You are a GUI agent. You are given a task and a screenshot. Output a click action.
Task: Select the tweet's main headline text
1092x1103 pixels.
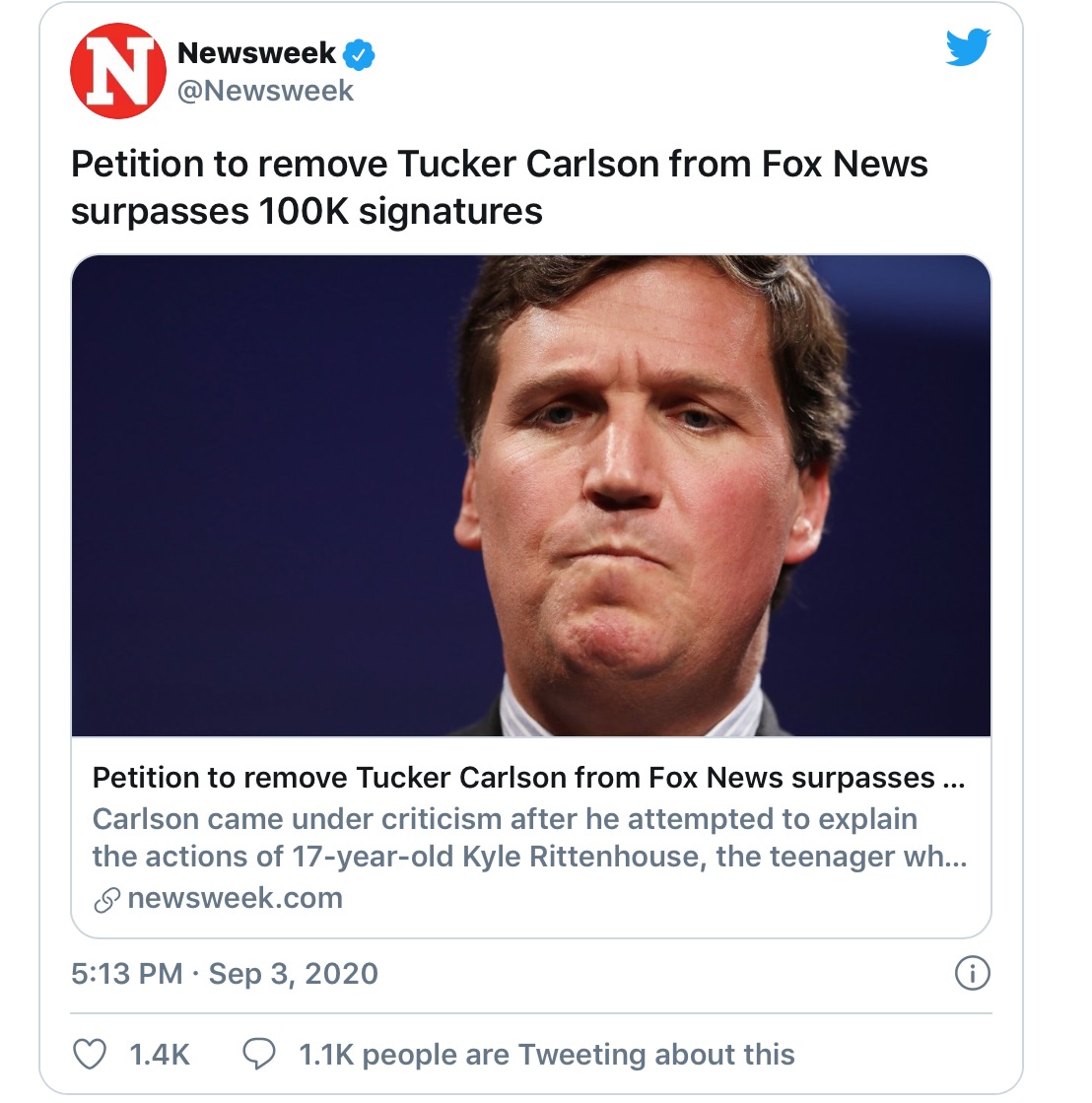[x=499, y=165]
